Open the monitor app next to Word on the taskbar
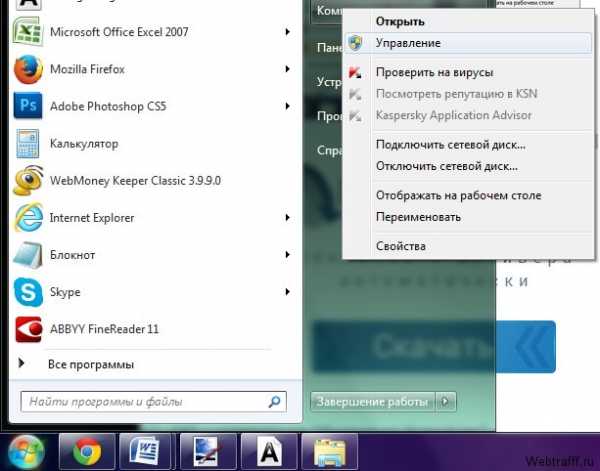The image size is (600, 471). pos(208,452)
